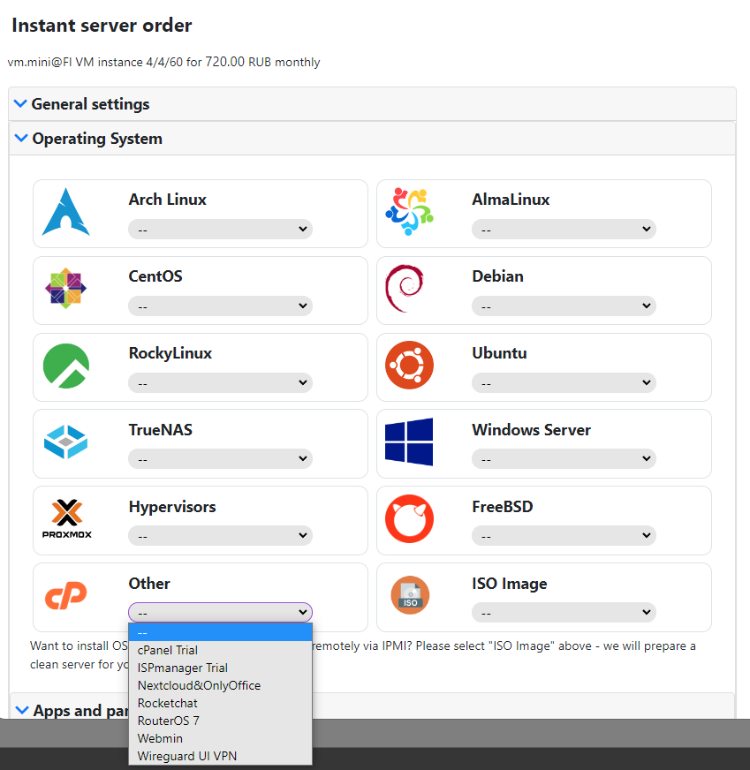Click the ISO Image disc icon
Viewport: 750px width, 770px height.
coord(410,595)
